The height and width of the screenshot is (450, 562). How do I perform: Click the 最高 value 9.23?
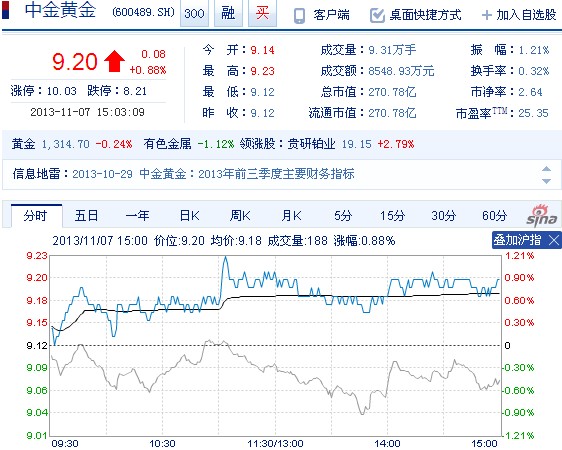[x=262, y=71]
